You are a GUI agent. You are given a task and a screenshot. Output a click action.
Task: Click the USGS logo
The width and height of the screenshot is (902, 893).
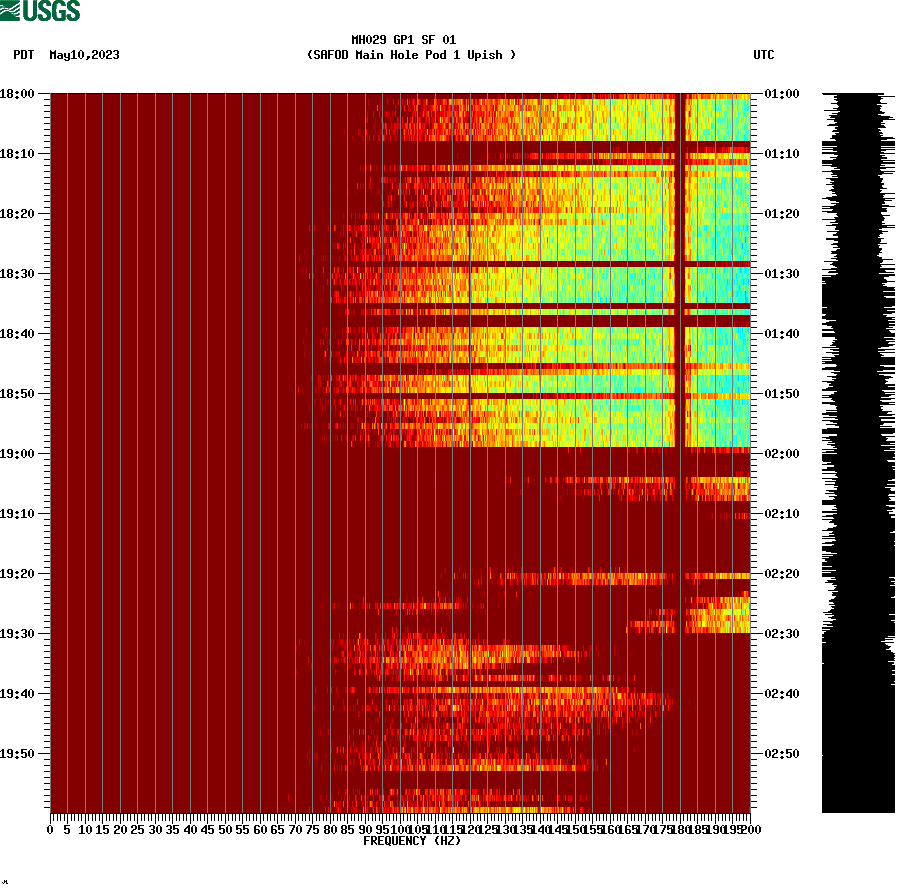pos(45,10)
